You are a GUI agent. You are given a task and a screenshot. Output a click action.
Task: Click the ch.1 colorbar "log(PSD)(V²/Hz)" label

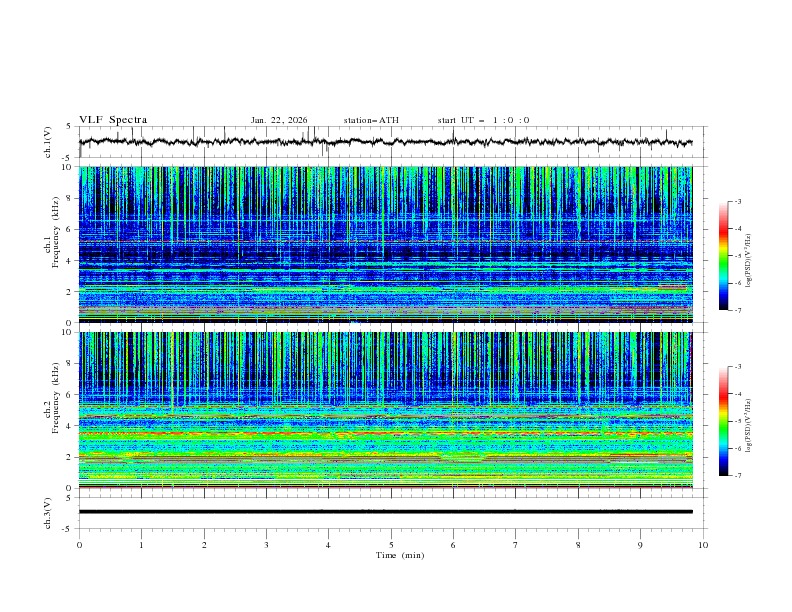748,261
